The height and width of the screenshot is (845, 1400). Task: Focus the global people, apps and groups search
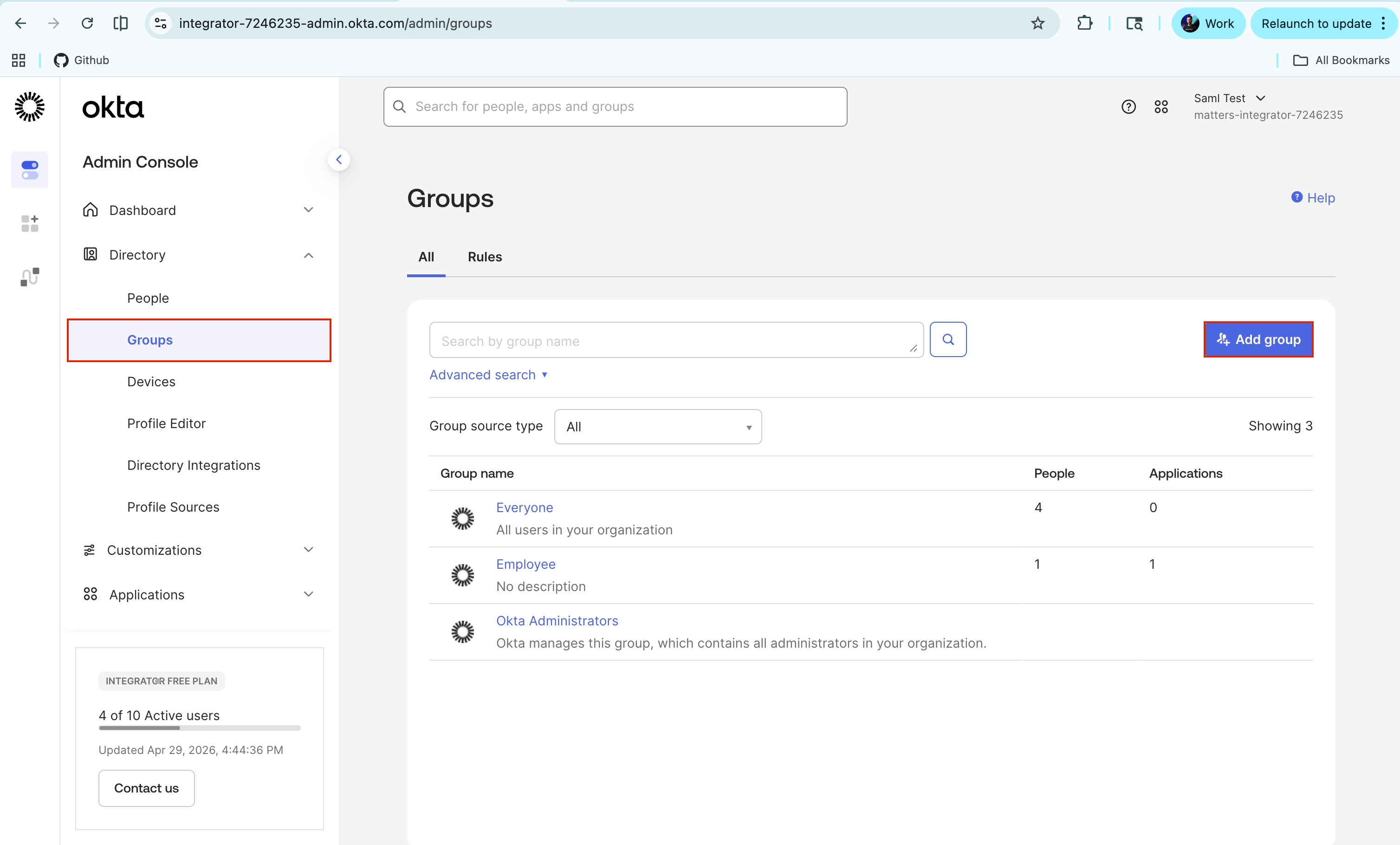point(616,107)
